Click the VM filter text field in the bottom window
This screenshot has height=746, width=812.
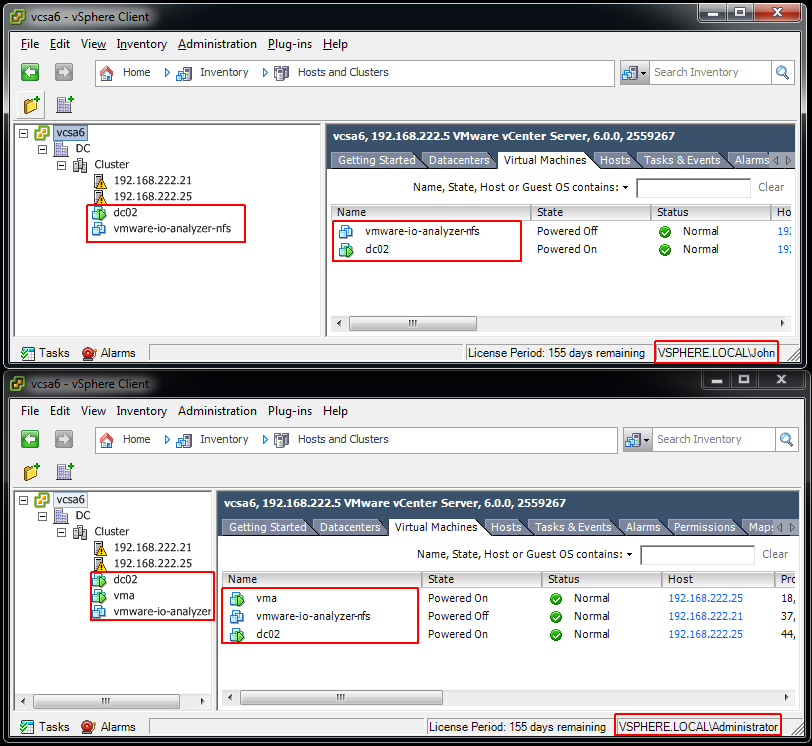point(697,555)
